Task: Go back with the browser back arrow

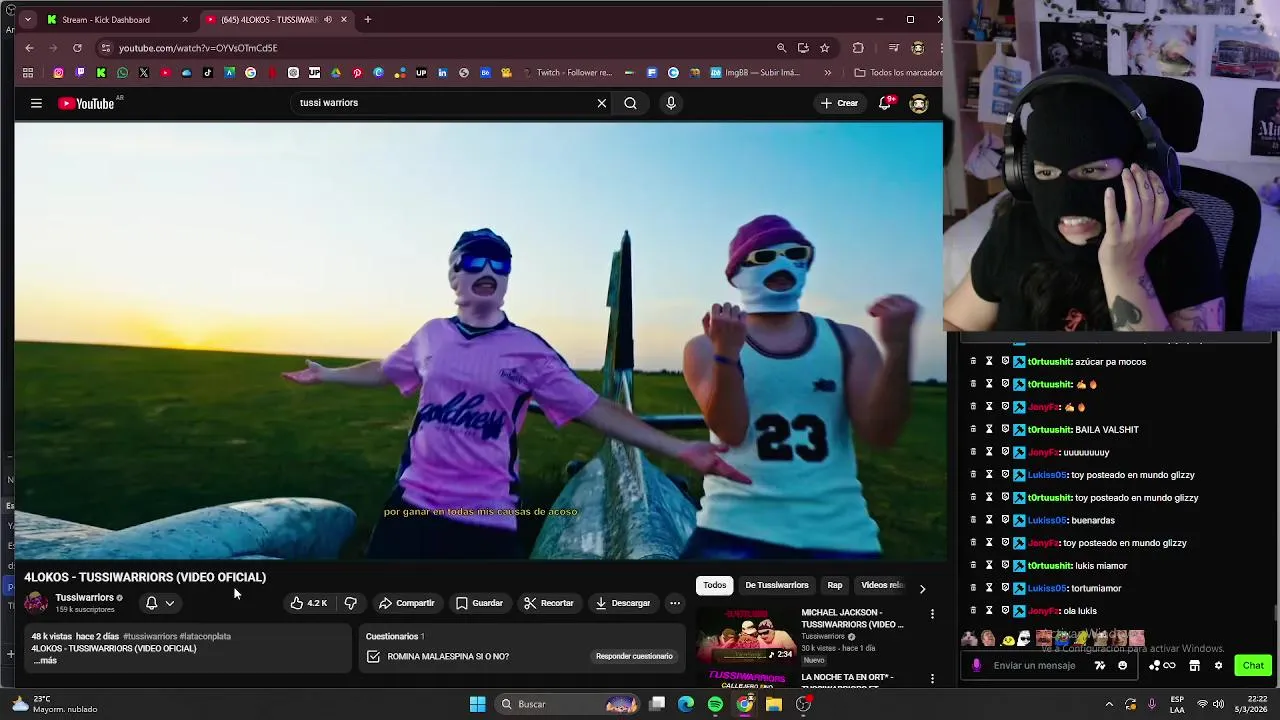Action: (x=29, y=47)
